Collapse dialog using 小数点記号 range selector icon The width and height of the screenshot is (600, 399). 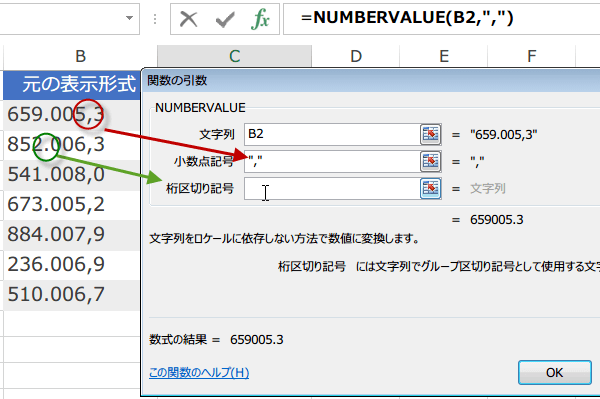(430, 161)
